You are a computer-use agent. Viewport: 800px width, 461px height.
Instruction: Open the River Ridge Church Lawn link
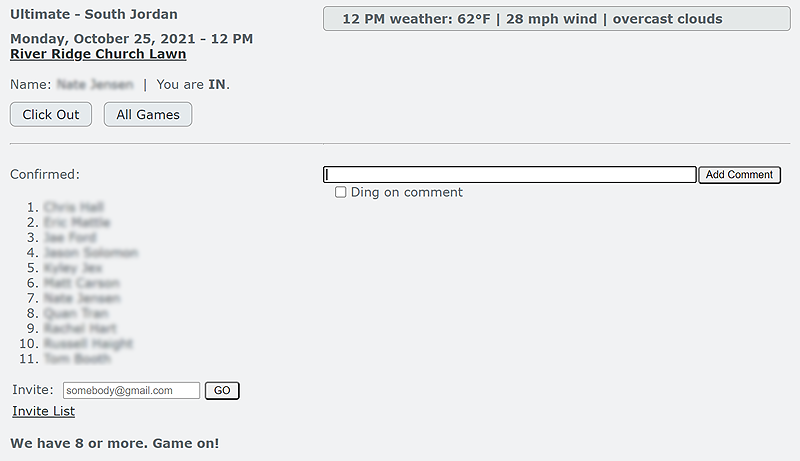[98, 54]
